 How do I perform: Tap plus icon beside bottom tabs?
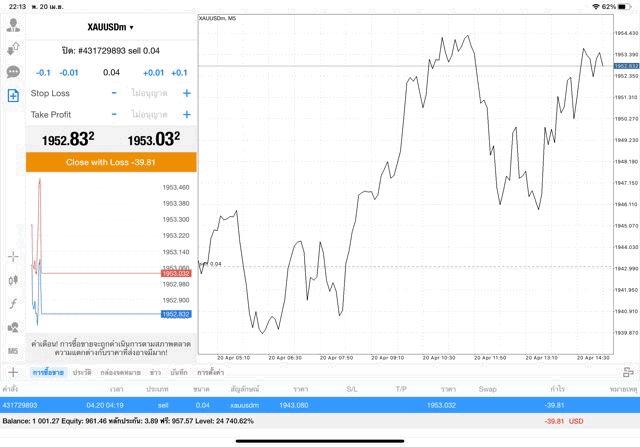click(13, 372)
